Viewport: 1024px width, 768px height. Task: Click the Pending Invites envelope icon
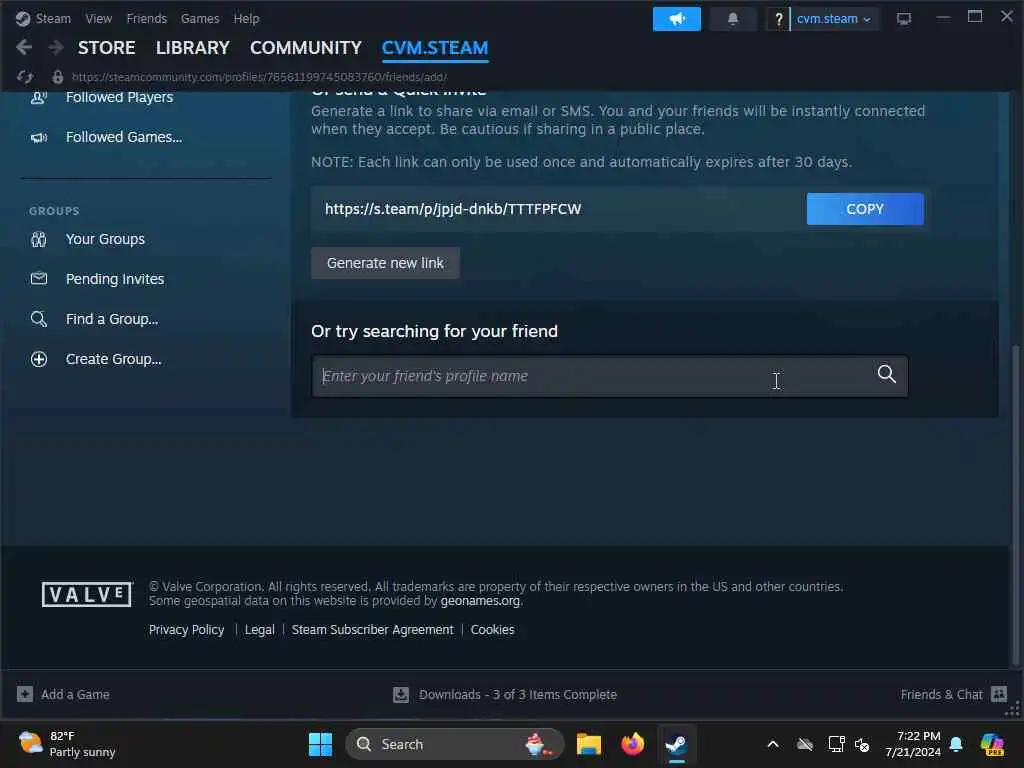tap(39, 279)
